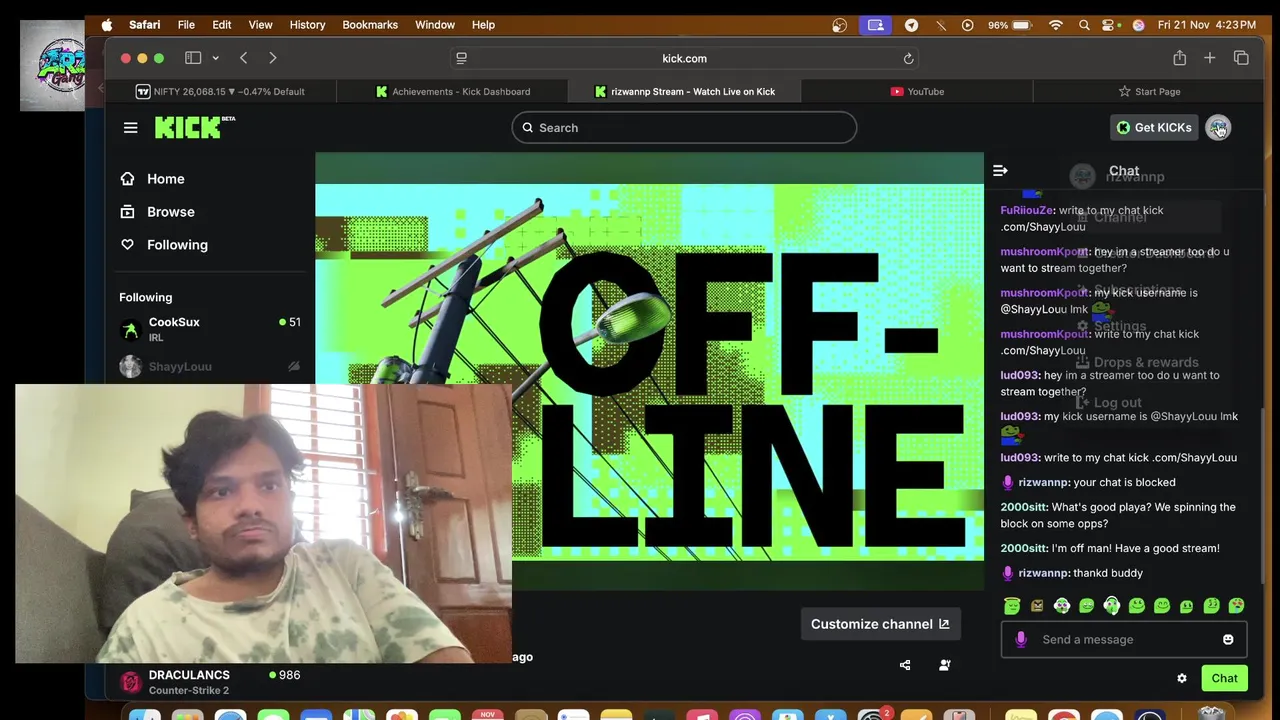Click the ShayyLouu notification-muted icon
The image size is (1280, 720).
click(293, 366)
